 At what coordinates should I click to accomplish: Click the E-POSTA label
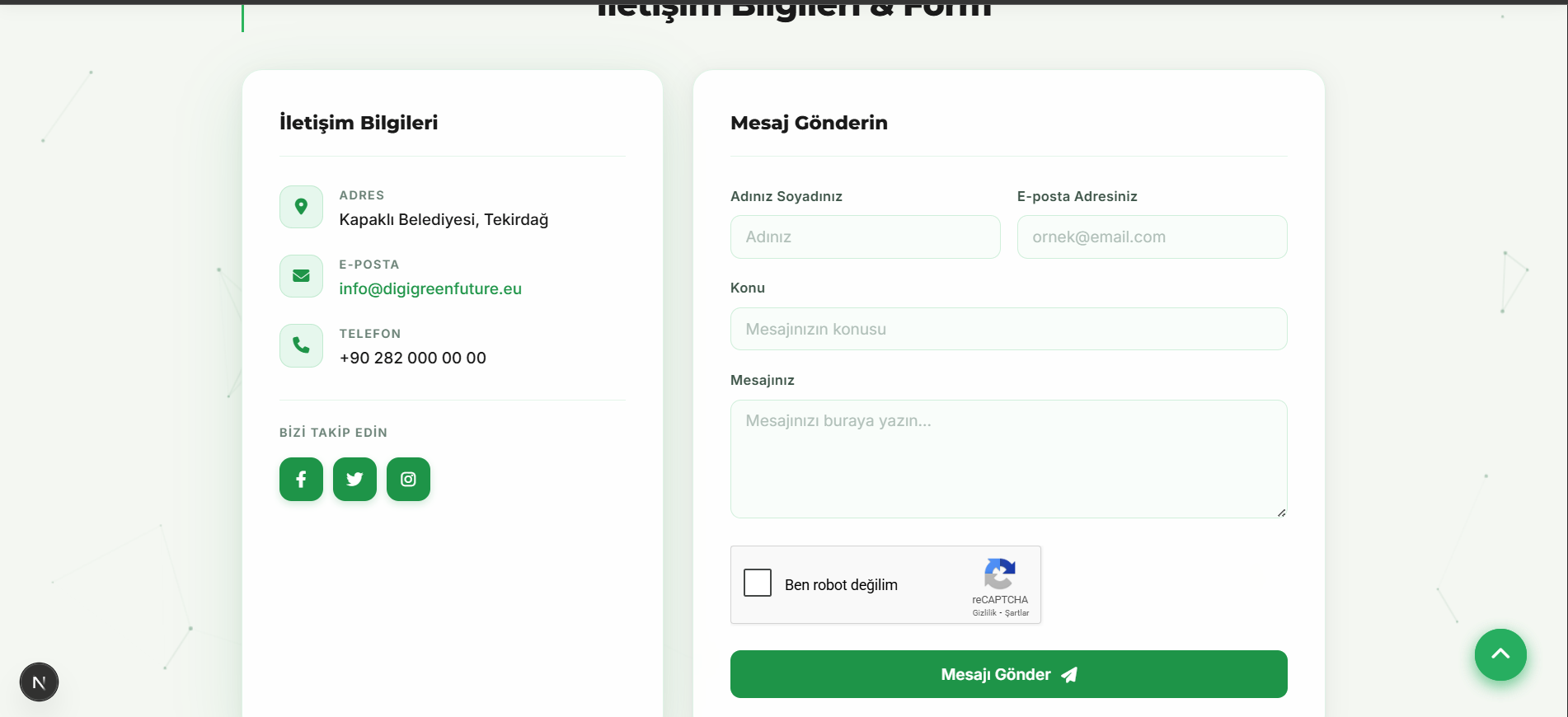click(x=369, y=265)
